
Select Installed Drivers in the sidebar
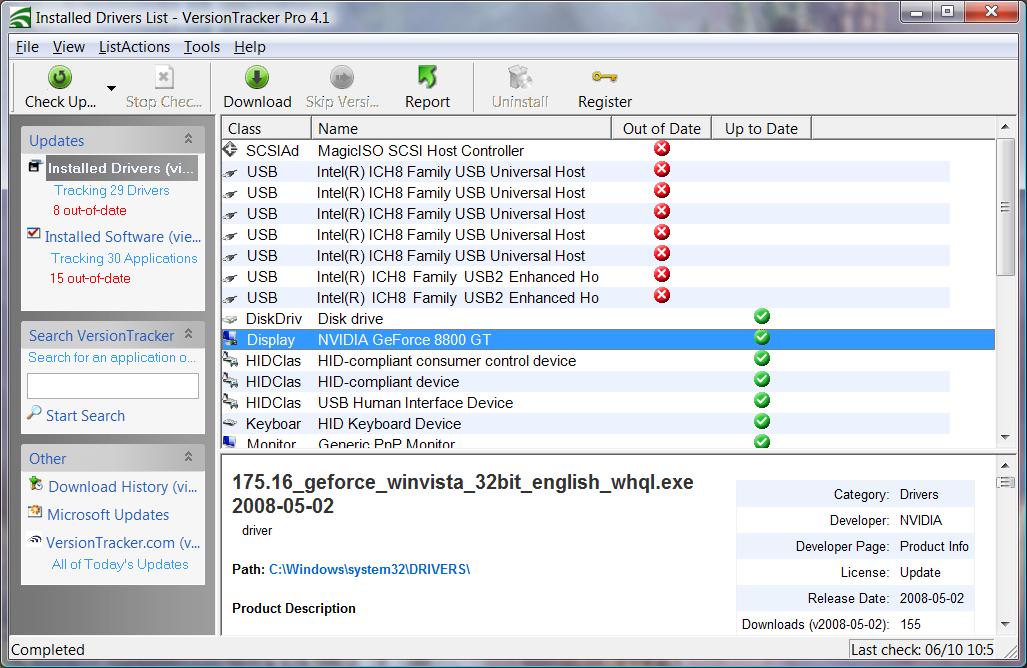tap(121, 168)
